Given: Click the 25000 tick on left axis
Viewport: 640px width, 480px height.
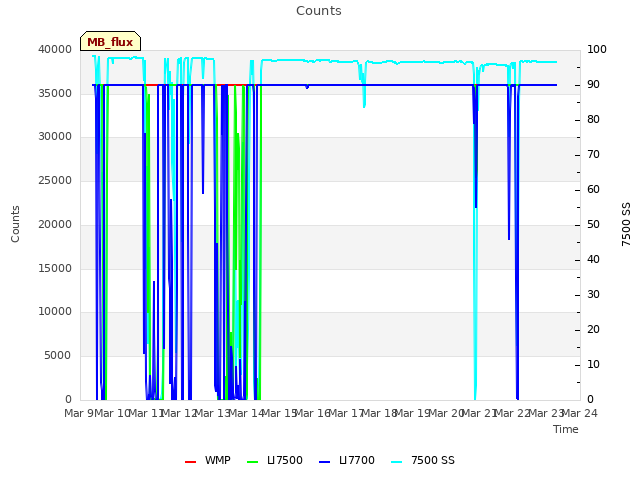Looking at the screenshot, I should click(55, 180).
